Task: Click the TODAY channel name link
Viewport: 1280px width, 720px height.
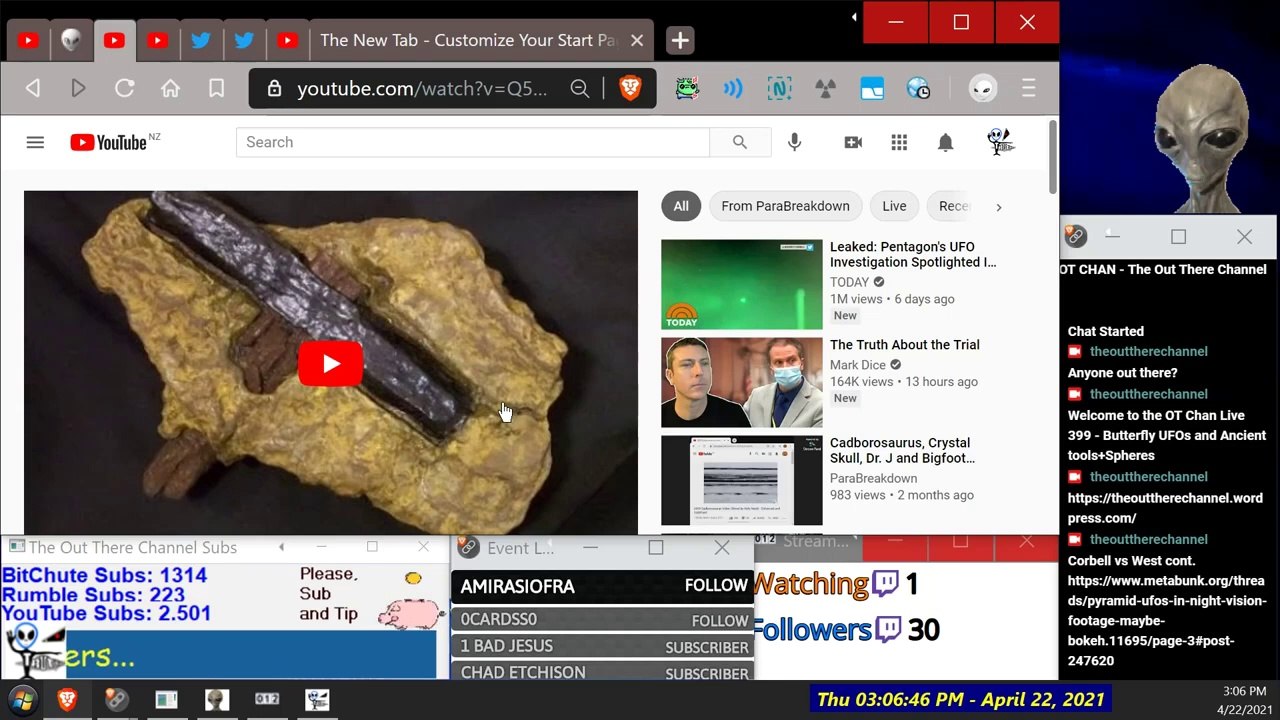Action: [850, 282]
